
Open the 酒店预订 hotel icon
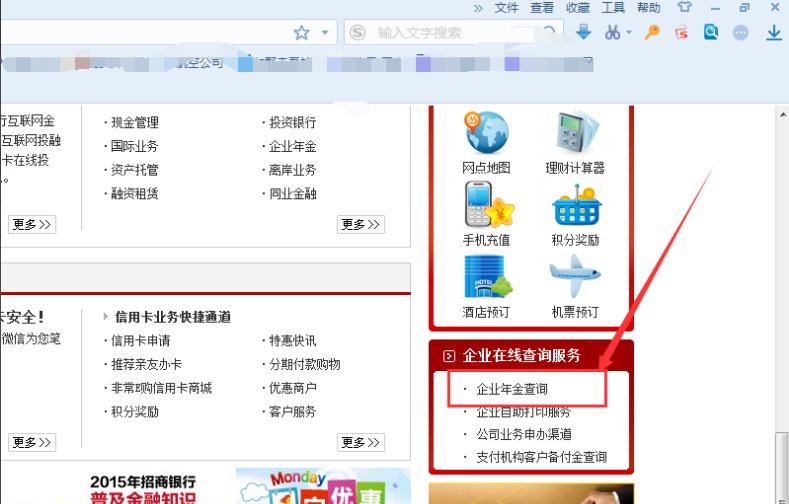click(x=488, y=277)
